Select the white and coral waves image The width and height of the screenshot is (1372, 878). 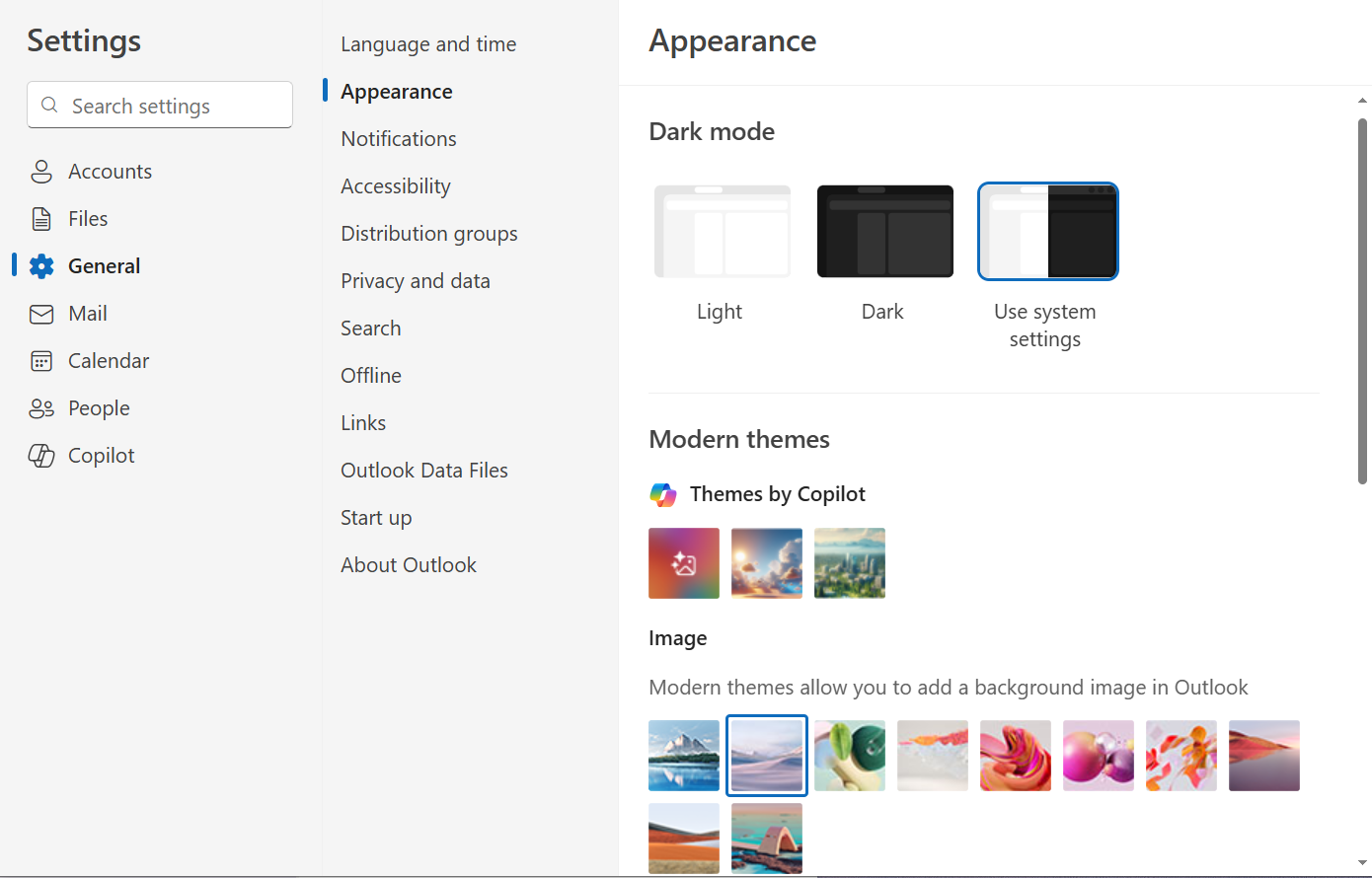click(x=933, y=756)
